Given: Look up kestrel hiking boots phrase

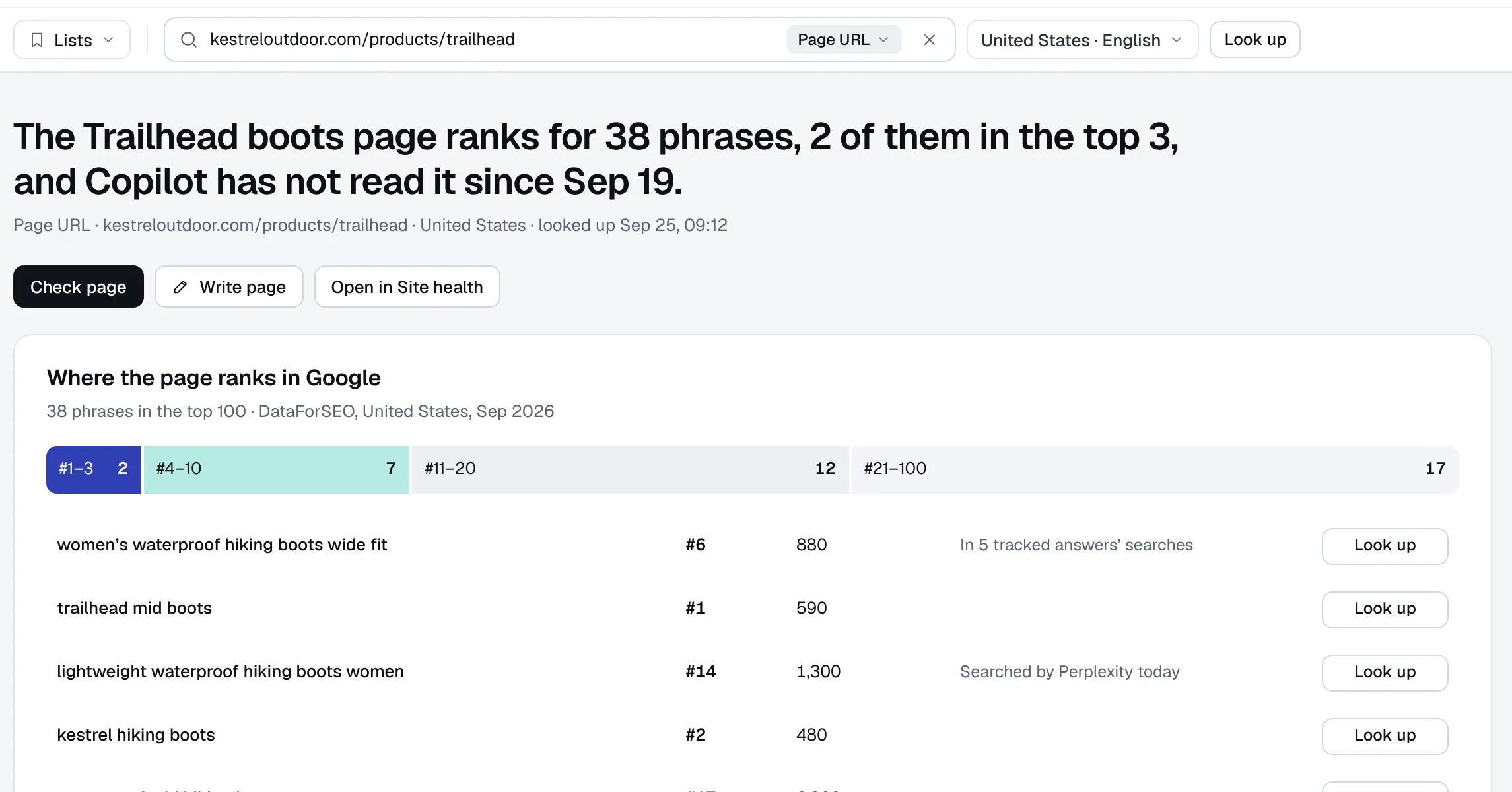Looking at the screenshot, I should [x=1385, y=736].
